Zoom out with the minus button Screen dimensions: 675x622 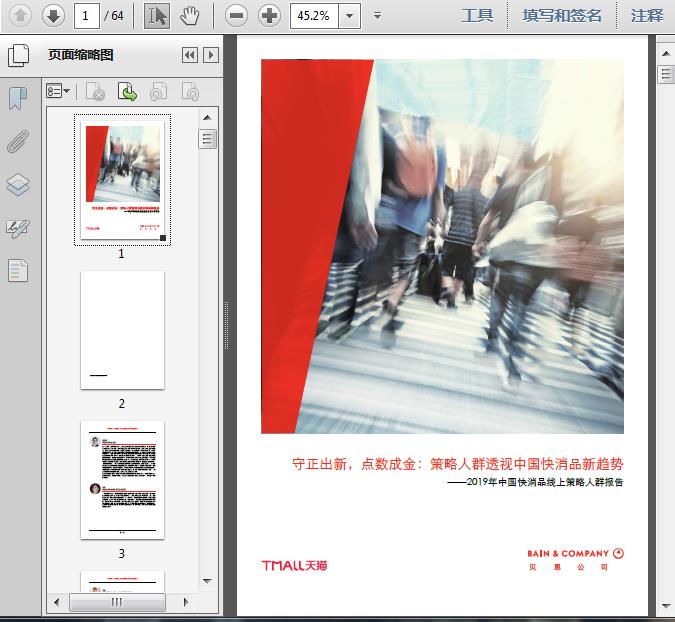pos(236,16)
